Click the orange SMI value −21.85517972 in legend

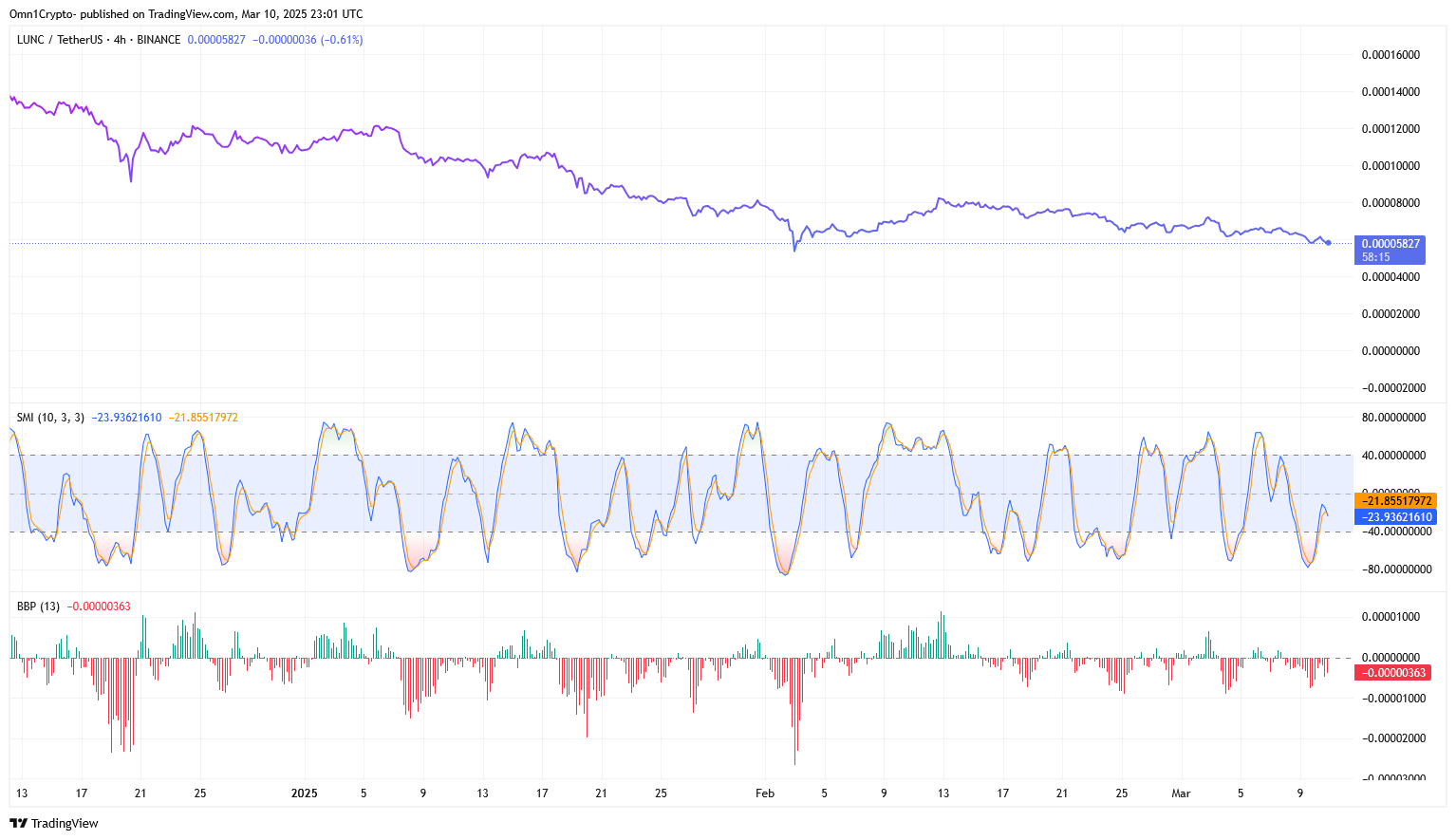[203, 418]
